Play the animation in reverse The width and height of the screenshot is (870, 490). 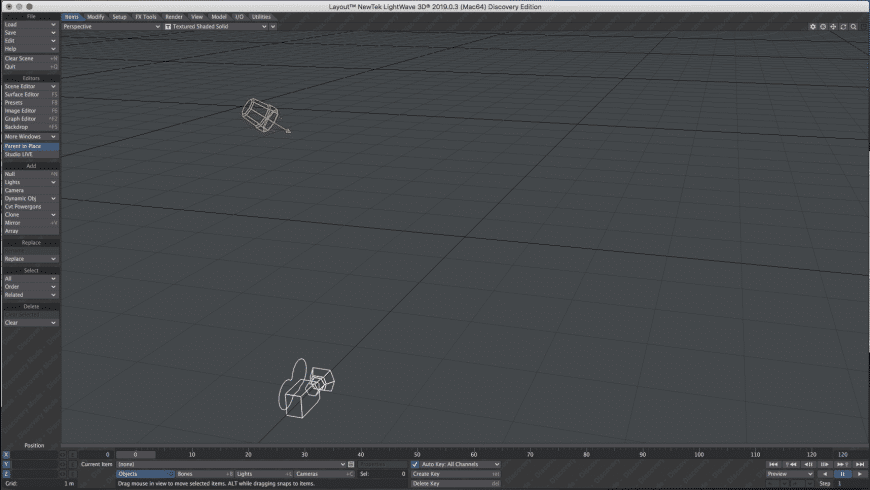coord(825,474)
